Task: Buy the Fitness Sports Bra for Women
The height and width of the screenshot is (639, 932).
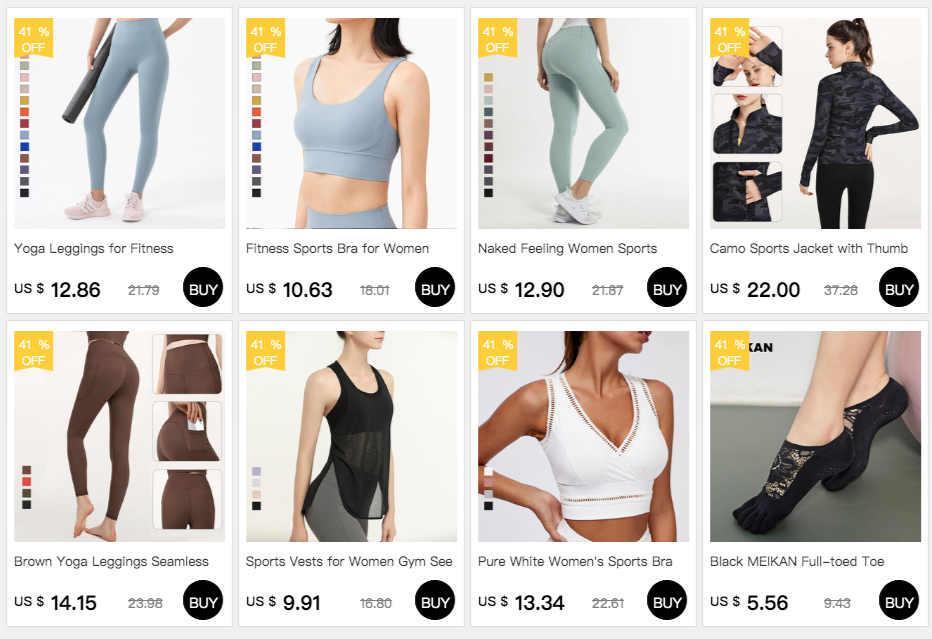Action: 434,288
